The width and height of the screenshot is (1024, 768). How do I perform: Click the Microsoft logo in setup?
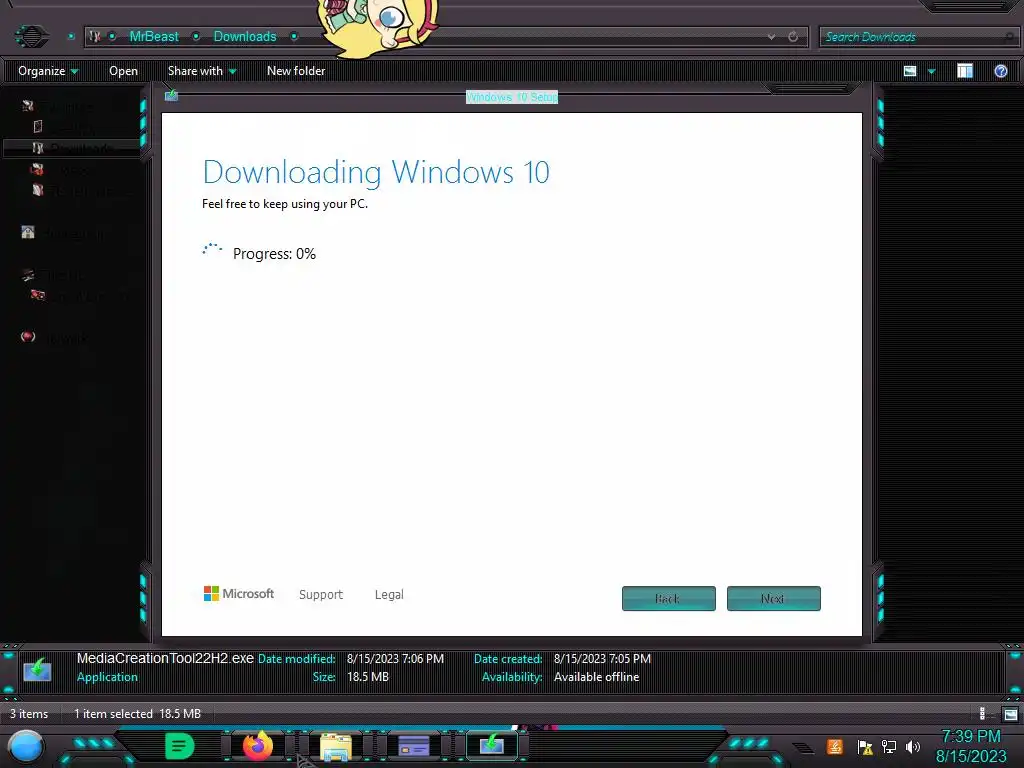pos(239,594)
